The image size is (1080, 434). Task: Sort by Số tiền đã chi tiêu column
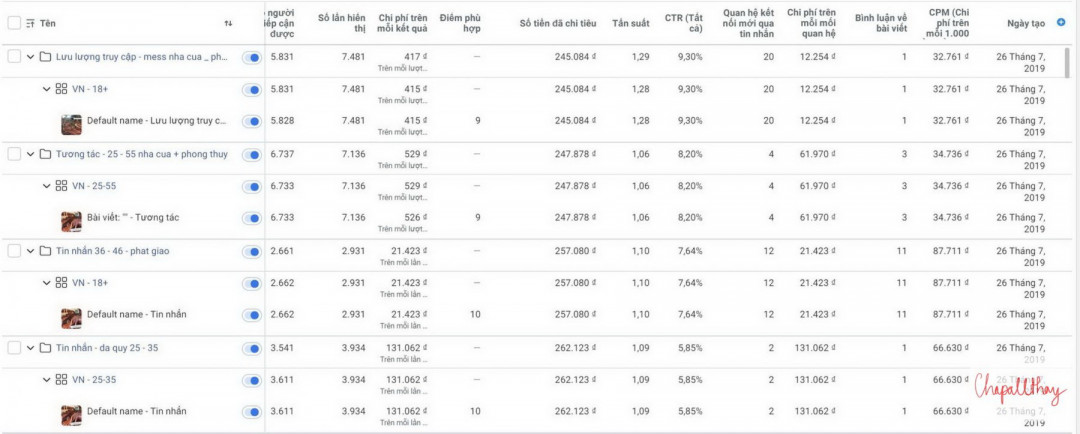[x=558, y=23]
